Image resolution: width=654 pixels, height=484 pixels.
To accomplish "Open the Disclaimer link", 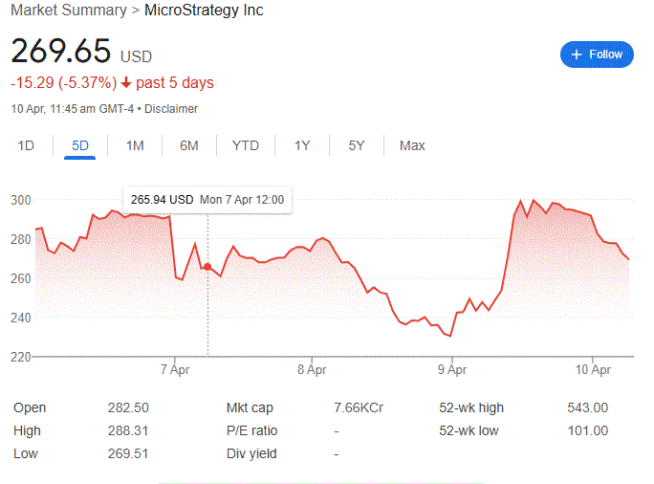I will (171, 109).
